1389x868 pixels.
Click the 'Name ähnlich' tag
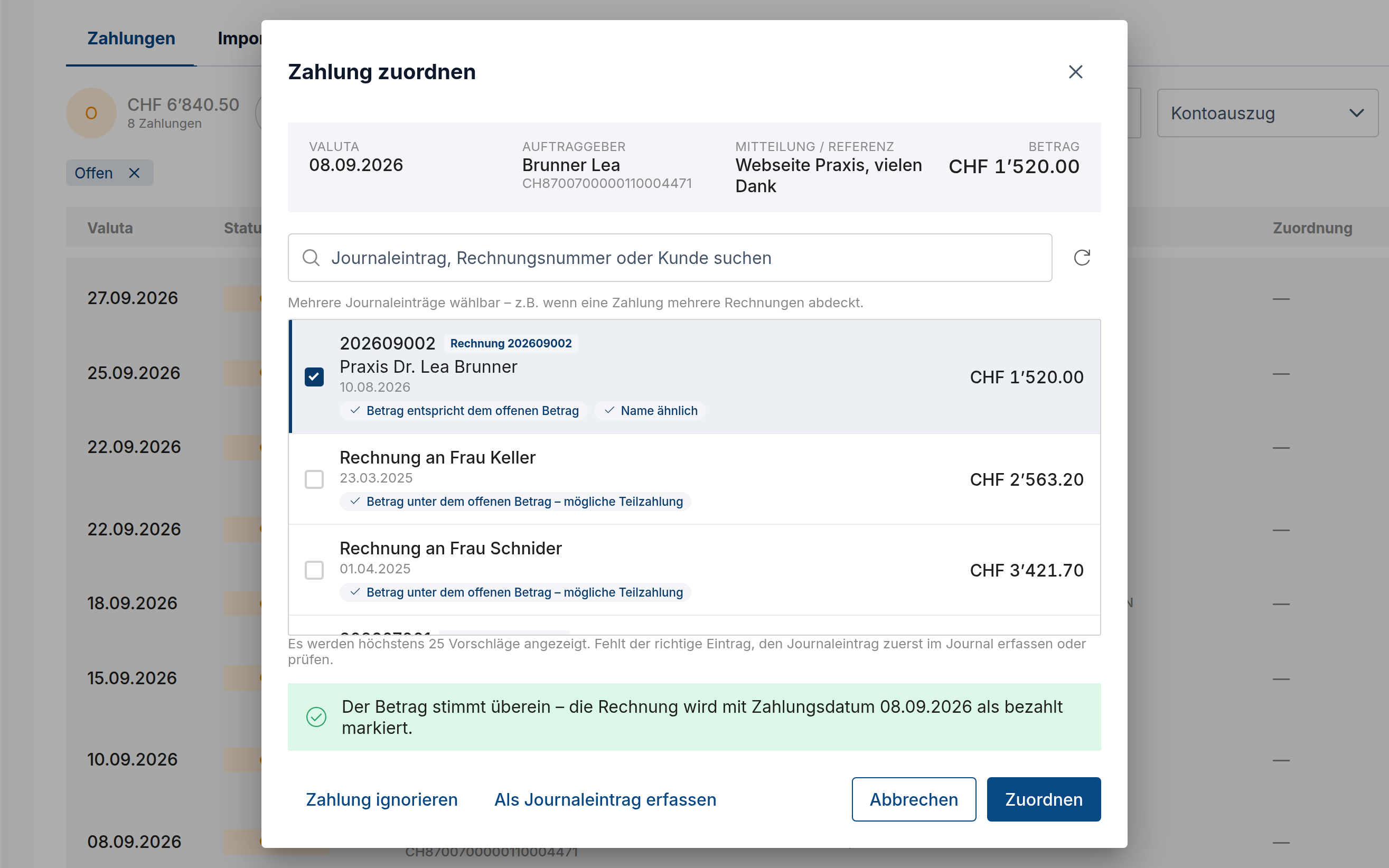[650, 410]
